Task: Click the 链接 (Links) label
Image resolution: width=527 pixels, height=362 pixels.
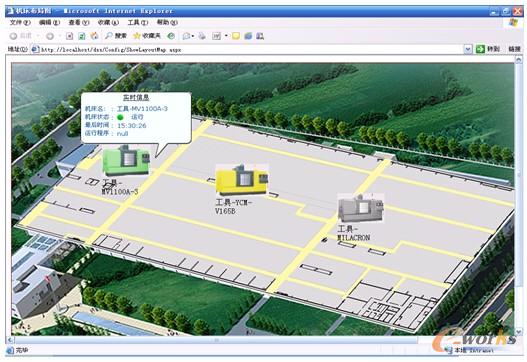Action: [514, 49]
